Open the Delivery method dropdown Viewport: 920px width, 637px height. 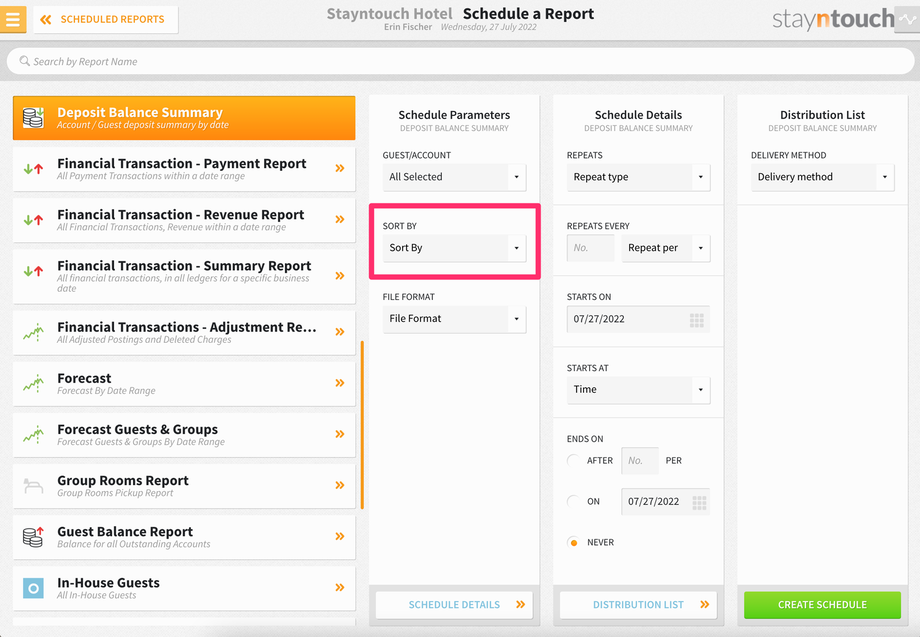tap(823, 177)
